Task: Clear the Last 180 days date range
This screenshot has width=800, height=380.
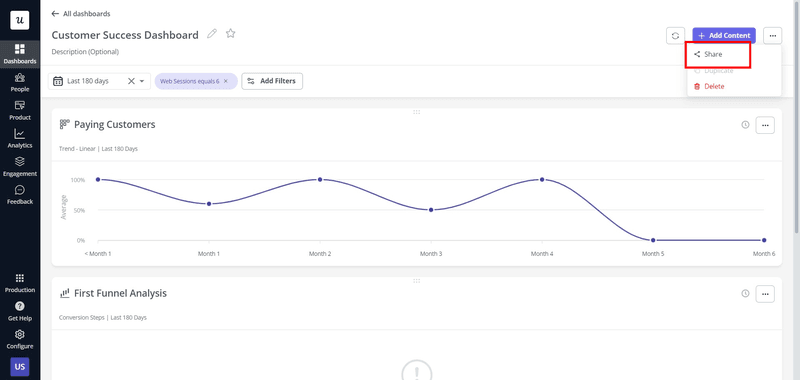Action: coord(131,81)
